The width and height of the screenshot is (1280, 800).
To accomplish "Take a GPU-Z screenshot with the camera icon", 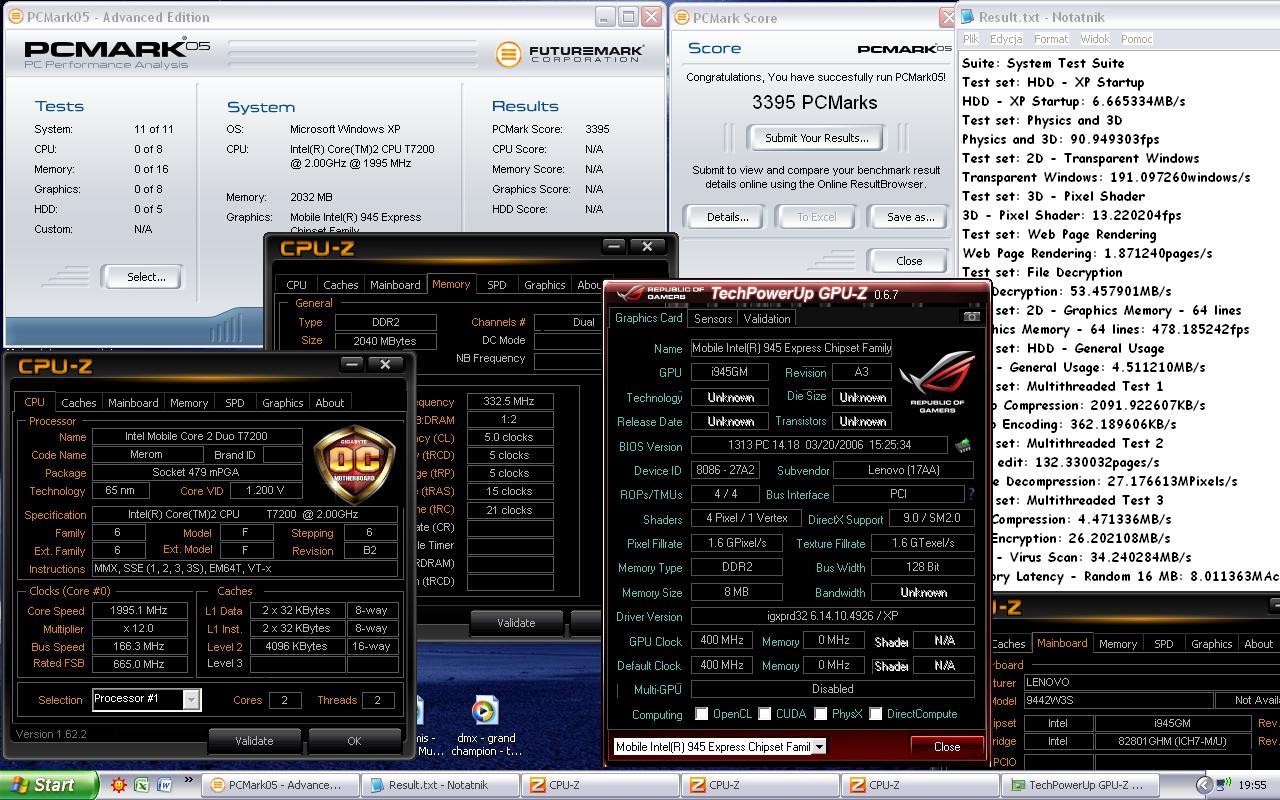I will 971,317.
